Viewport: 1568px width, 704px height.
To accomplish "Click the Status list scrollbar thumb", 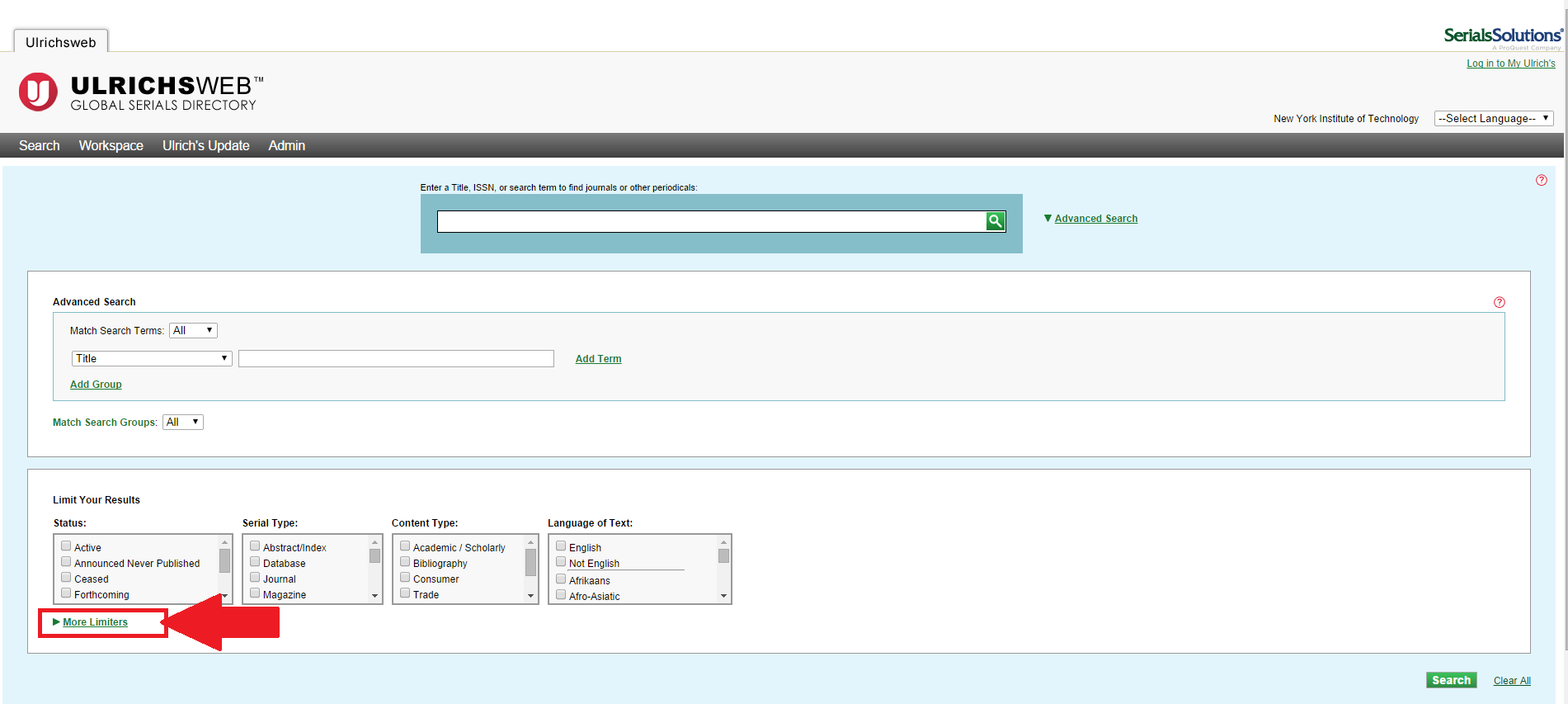I will 224,561.
